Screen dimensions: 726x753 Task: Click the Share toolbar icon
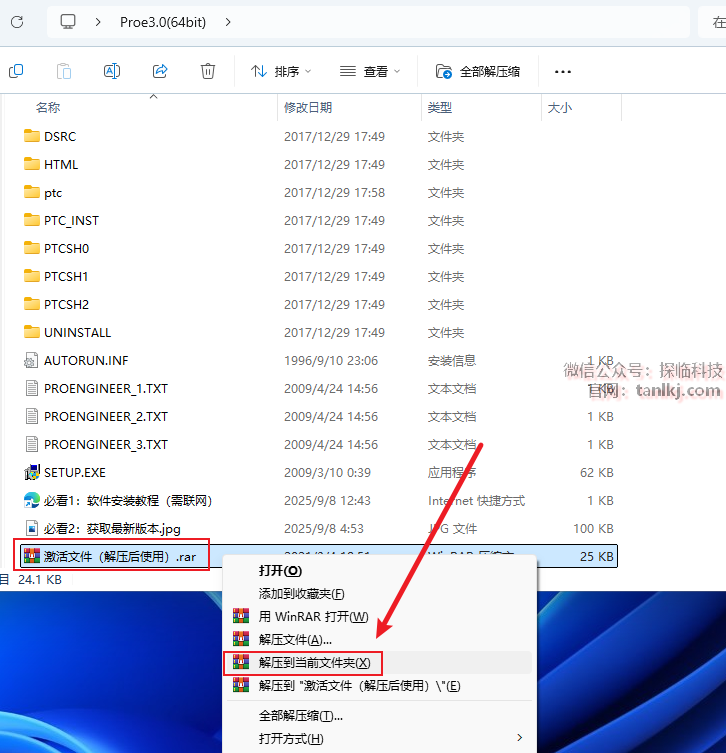tap(160, 72)
